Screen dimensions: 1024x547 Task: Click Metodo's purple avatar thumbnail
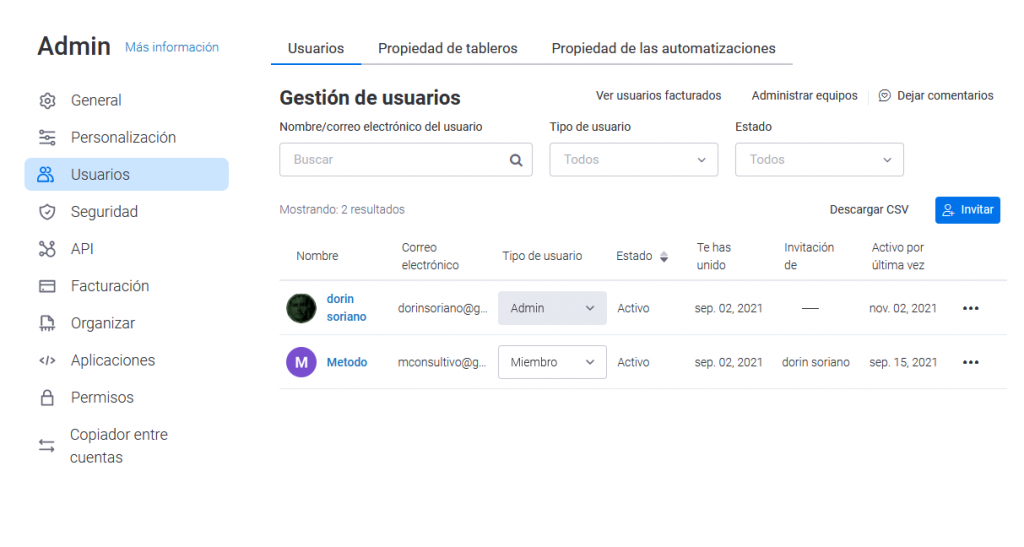click(x=301, y=362)
